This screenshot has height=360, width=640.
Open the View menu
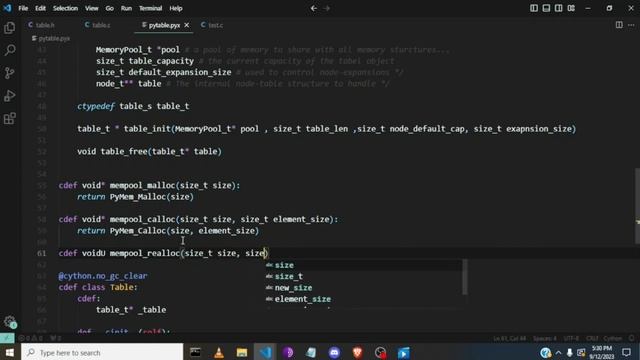91,8
